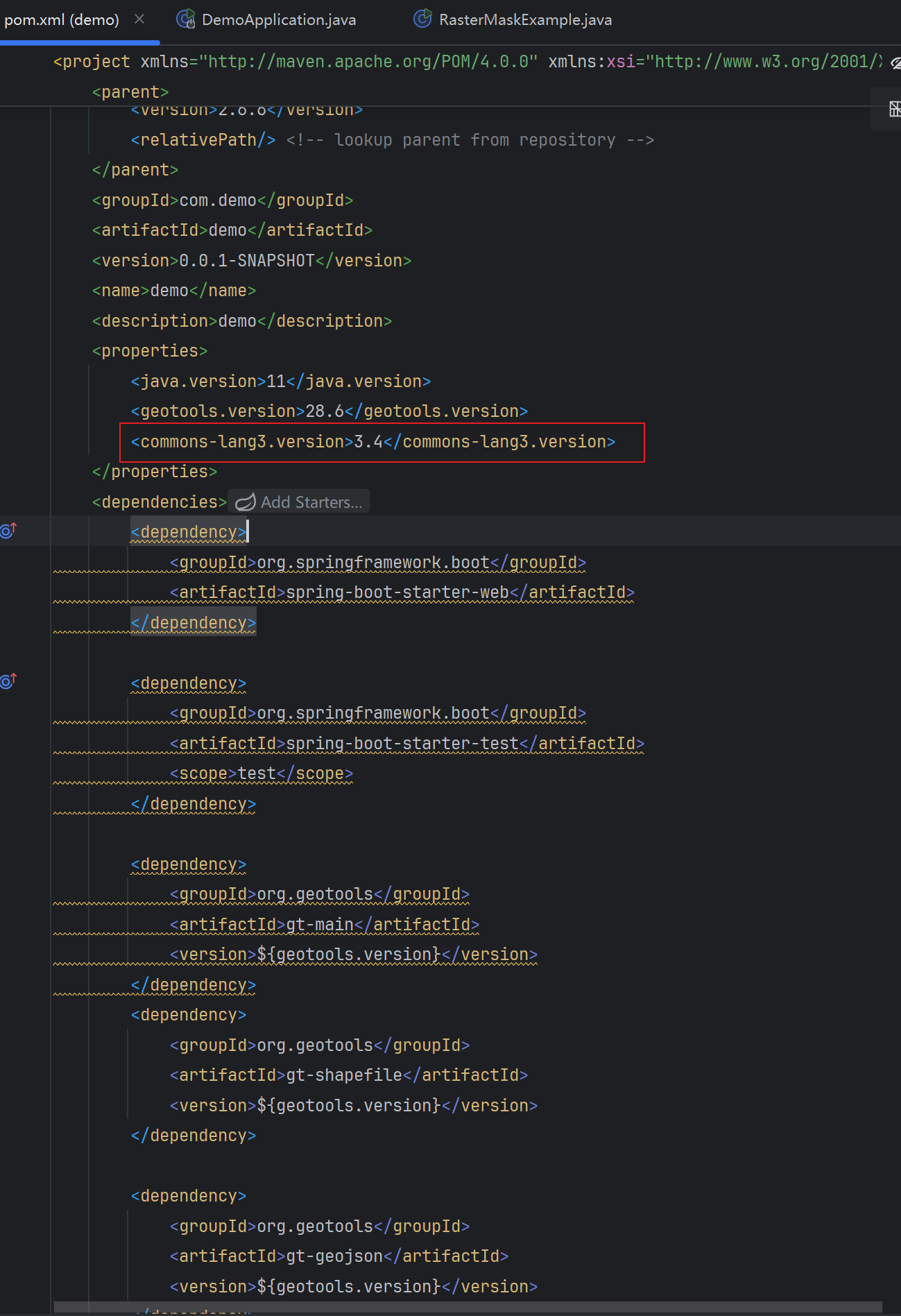This screenshot has width=901, height=1316.
Task: Click gutter marker beside spring-boot-starter-web dependency
Action: [x=8, y=531]
